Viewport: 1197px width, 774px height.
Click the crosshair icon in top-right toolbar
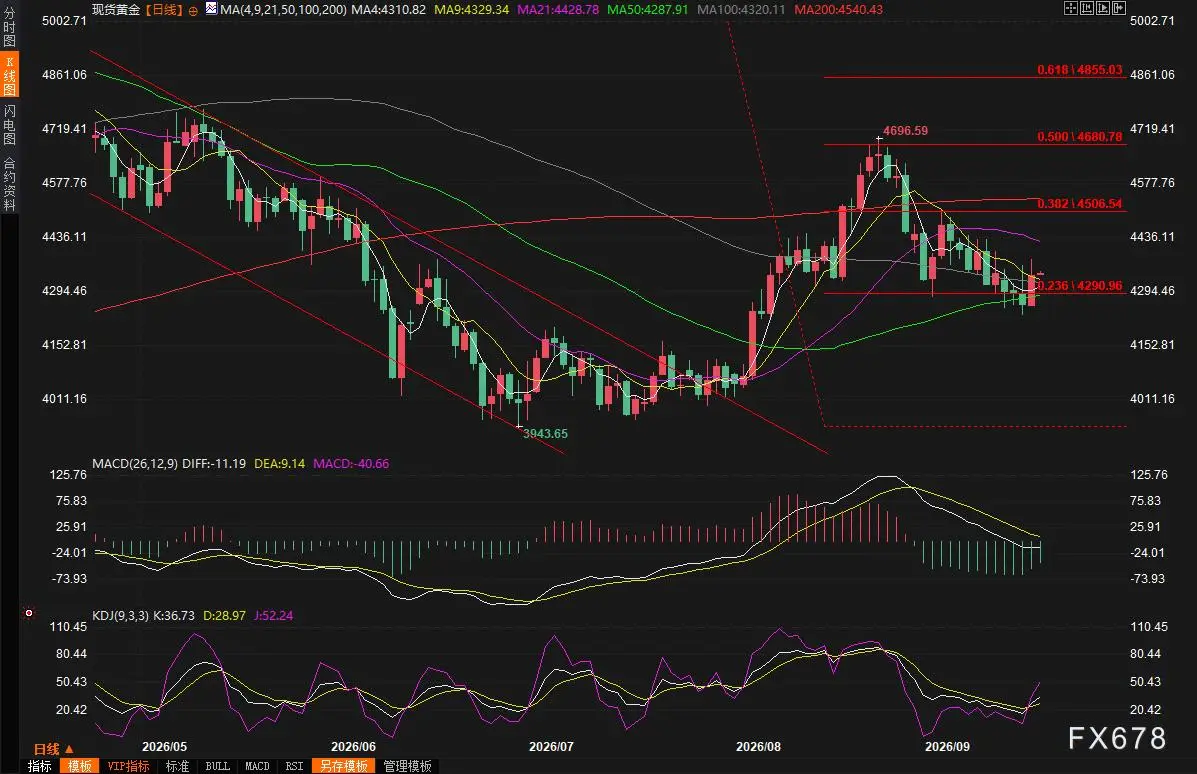1071,8
